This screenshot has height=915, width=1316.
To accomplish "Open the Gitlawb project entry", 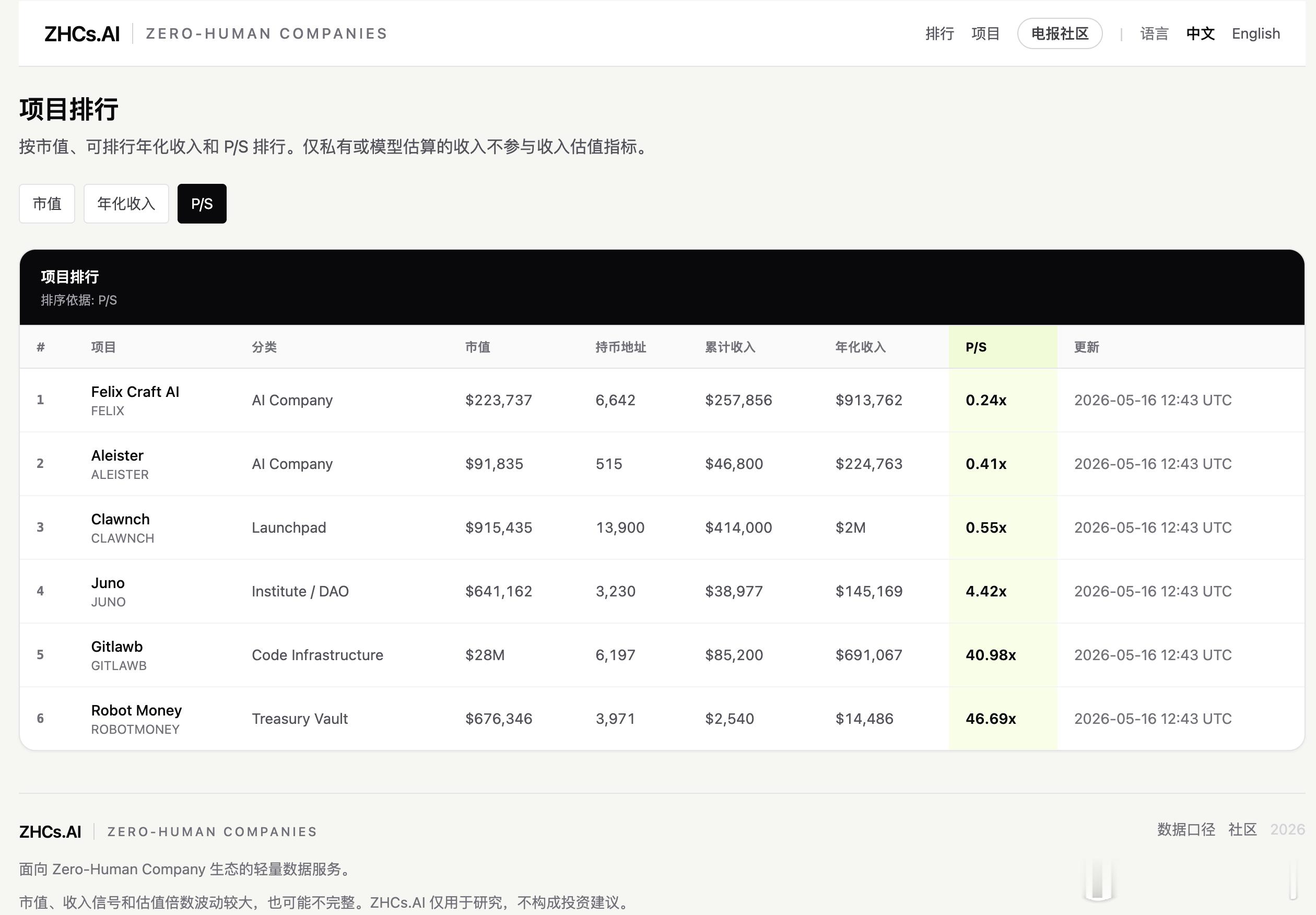I will (117, 646).
